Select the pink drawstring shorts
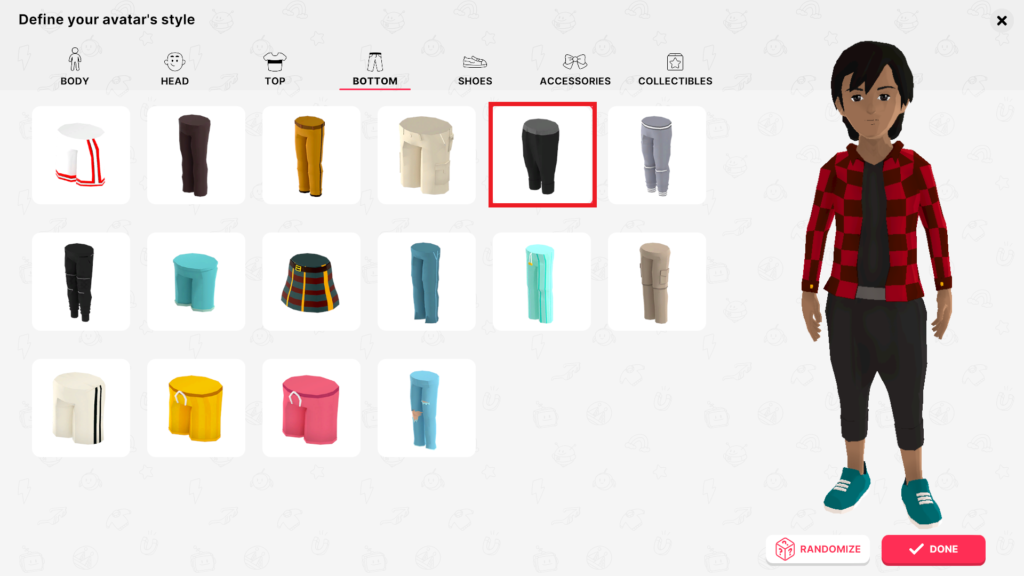Viewport: 1024px width, 576px height. 312,408
